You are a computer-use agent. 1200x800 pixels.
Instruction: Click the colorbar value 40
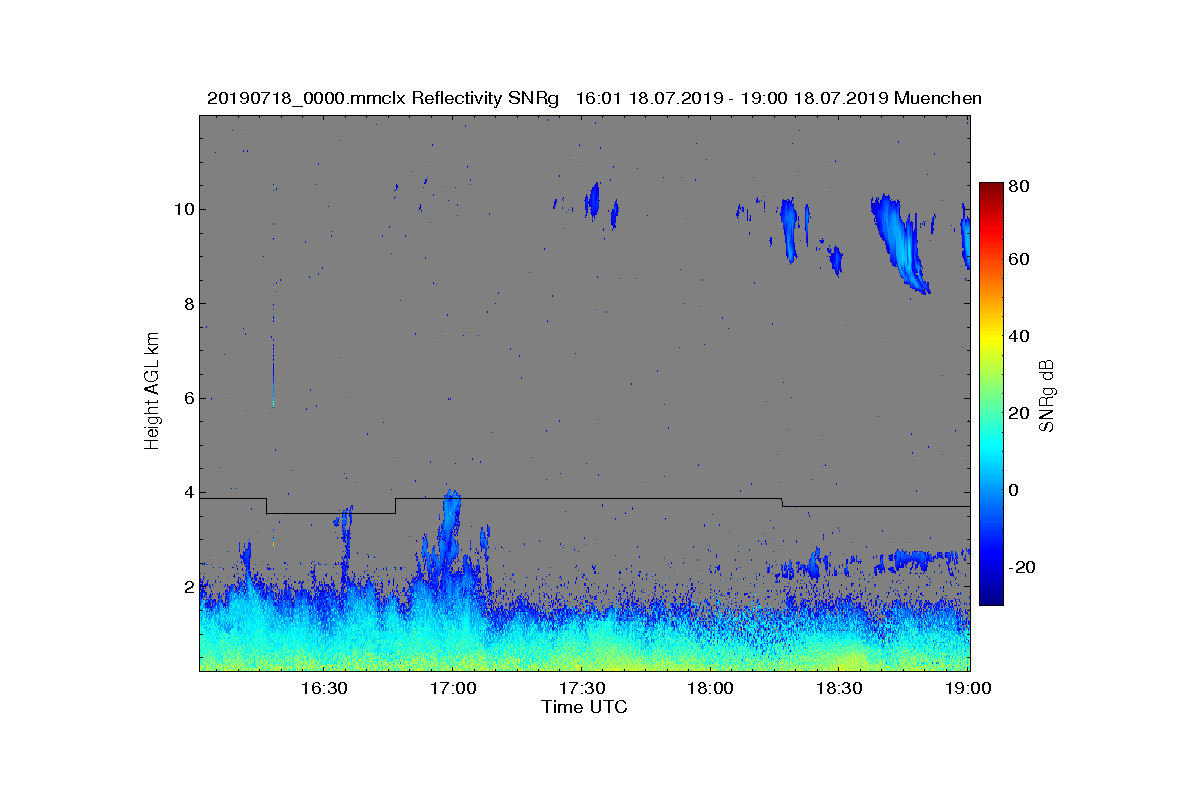point(1020,337)
